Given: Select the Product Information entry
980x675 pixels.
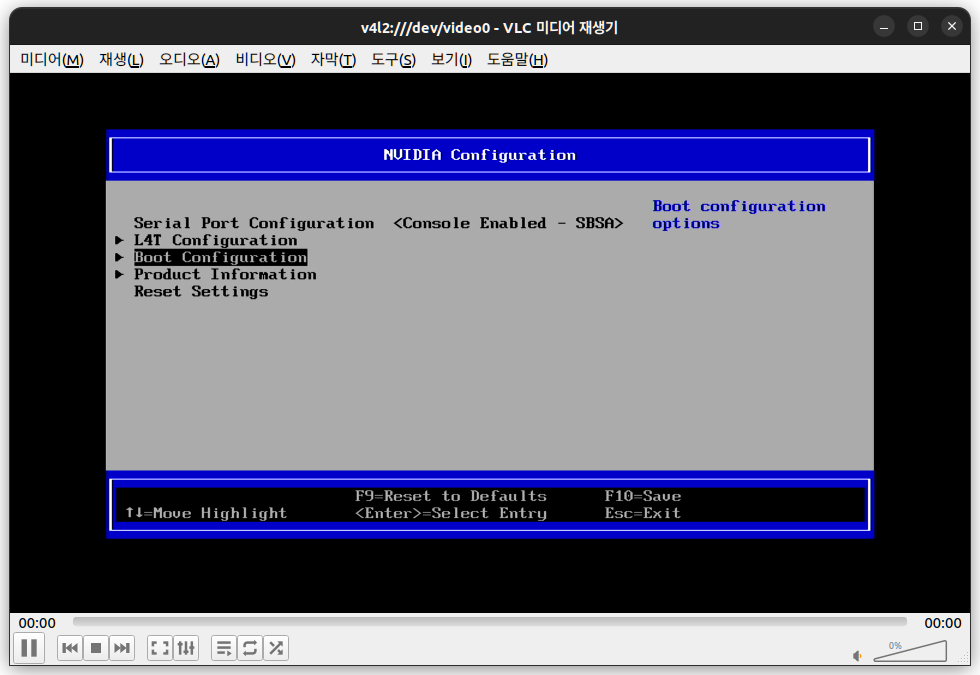Looking at the screenshot, I should [225, 274].
